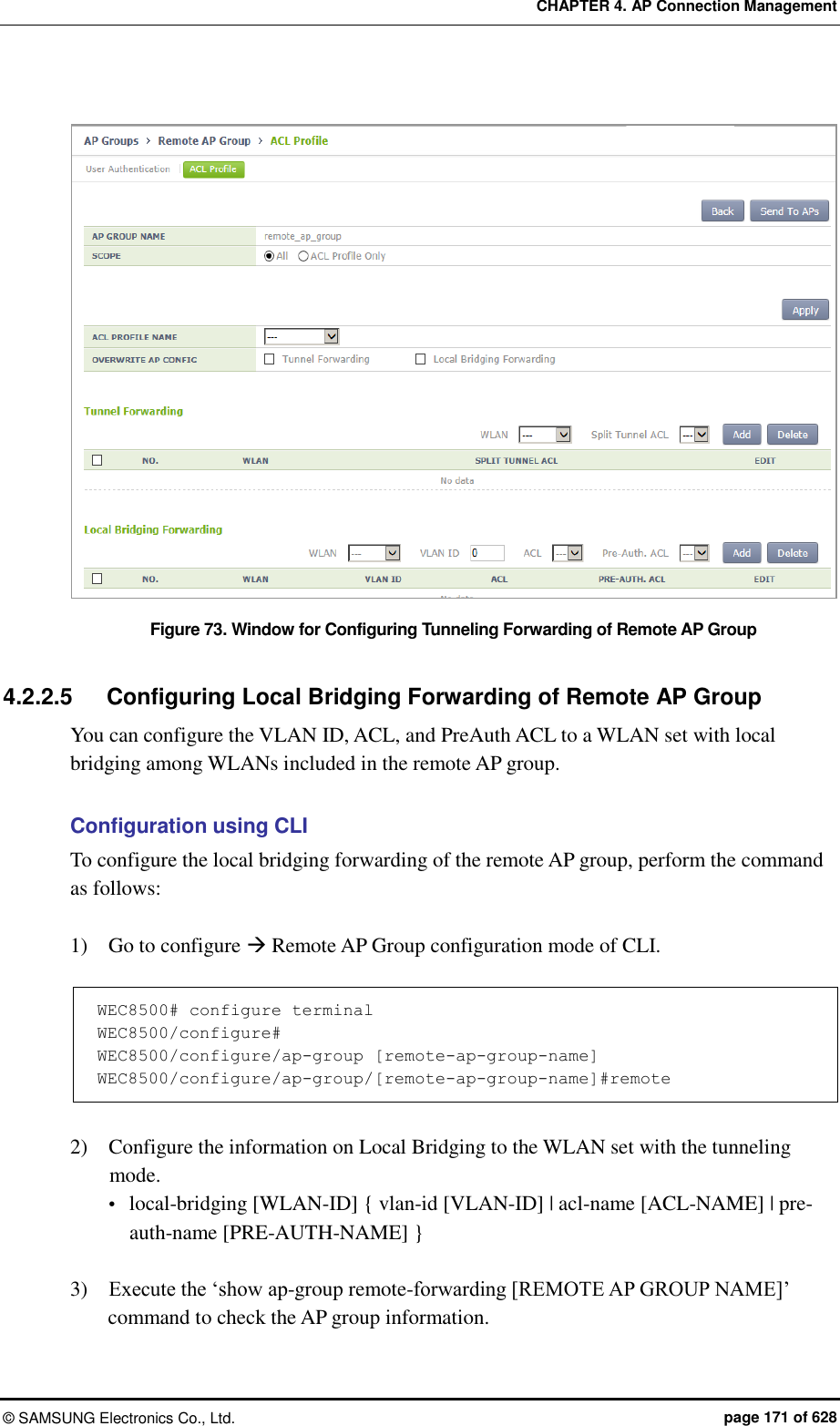840x1426 pixels.
Task: Select ACL Profile Only radio button
Action: tap(303, 256)
